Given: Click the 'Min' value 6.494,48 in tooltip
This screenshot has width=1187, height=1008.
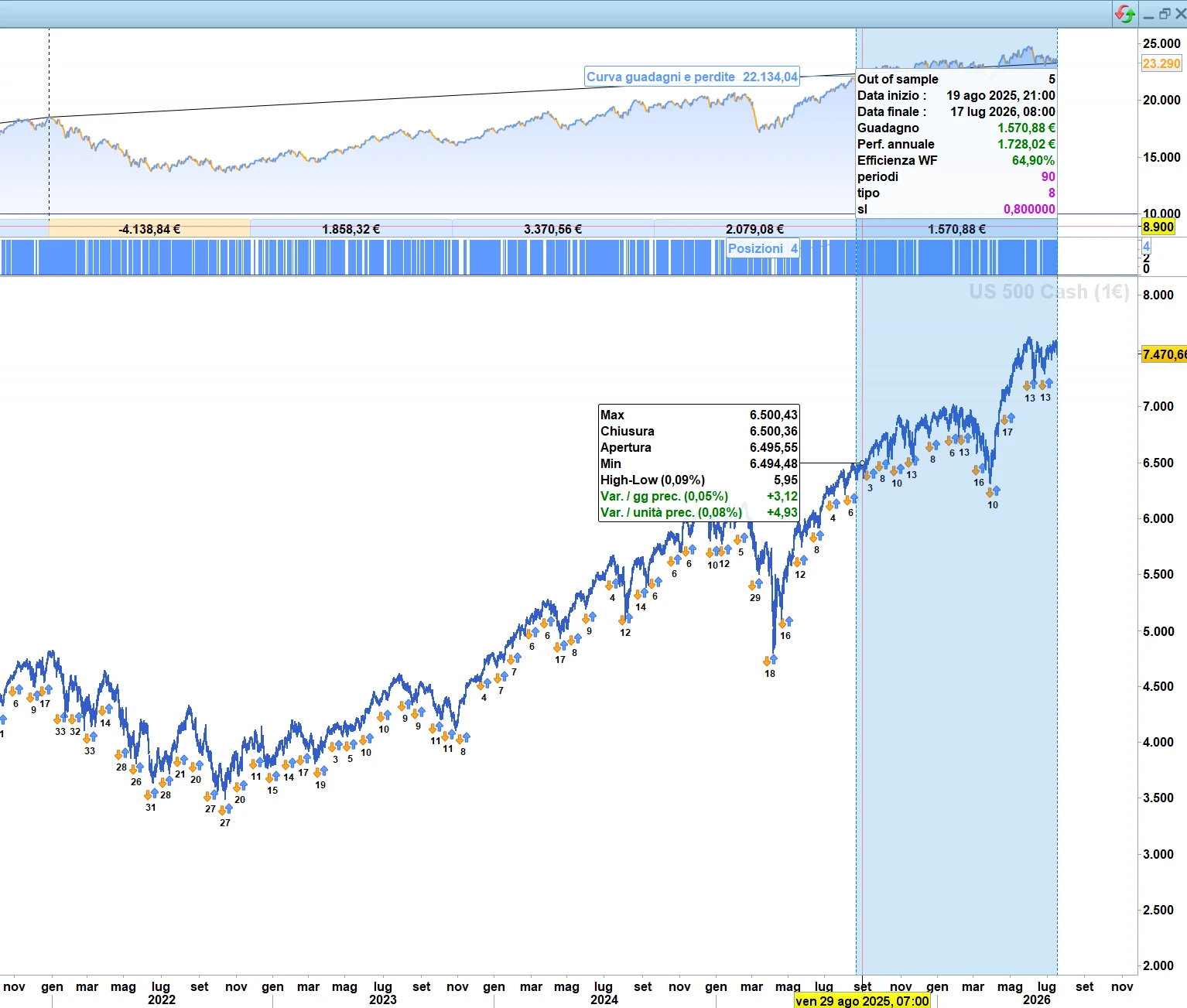Looking at the screenshot, I should click(773, 463).
